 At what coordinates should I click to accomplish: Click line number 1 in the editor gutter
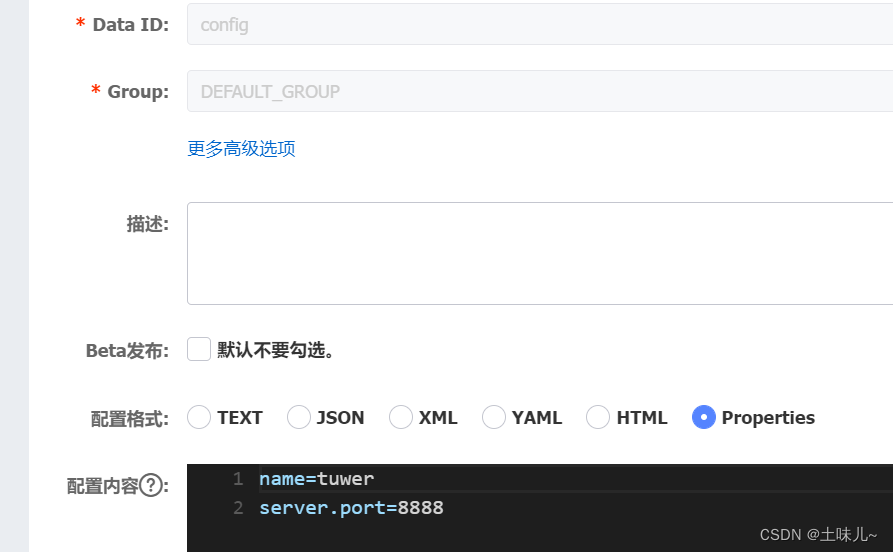coord(238,479)
